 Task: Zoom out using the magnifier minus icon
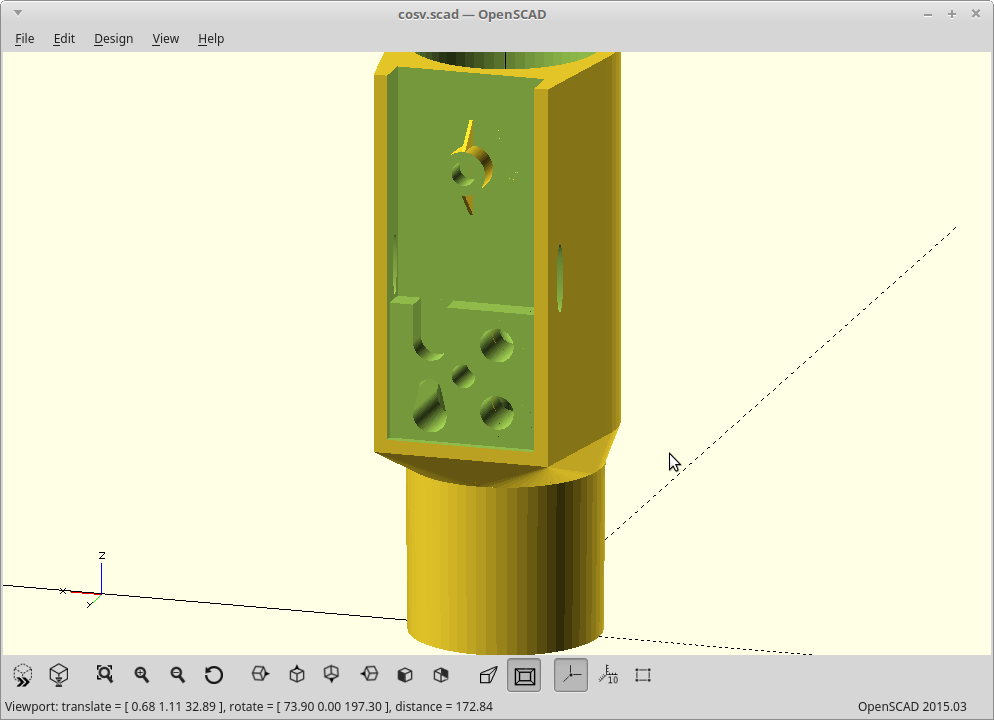click(178, 675)
